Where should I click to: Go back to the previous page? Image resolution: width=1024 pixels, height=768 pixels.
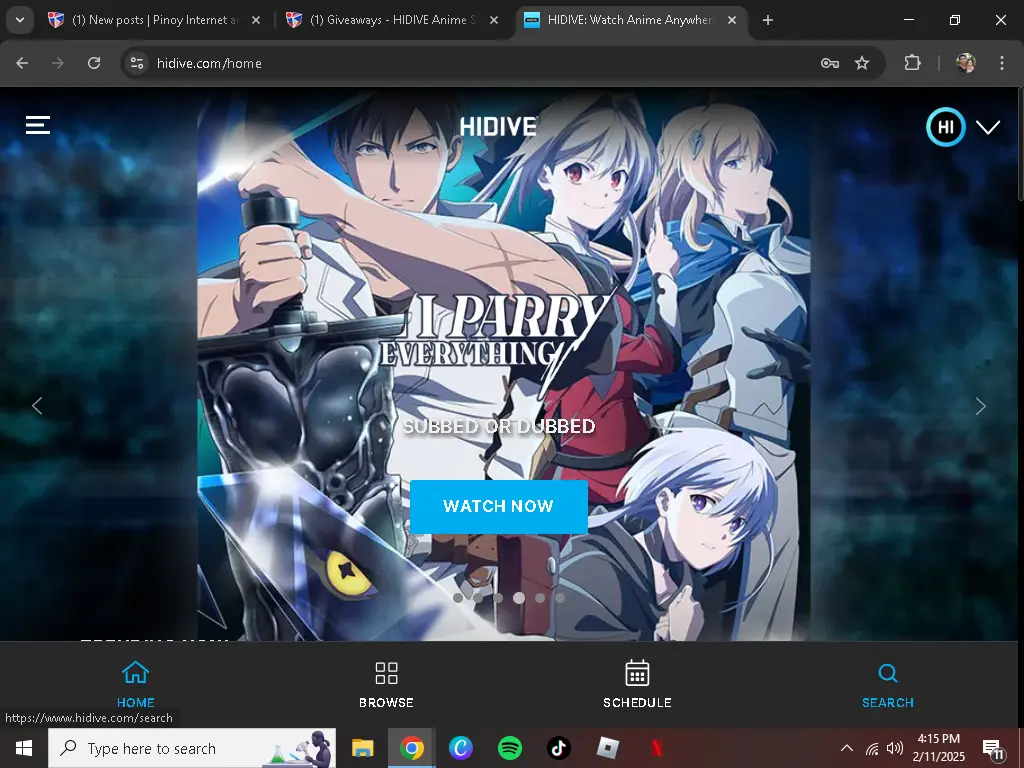22,63
